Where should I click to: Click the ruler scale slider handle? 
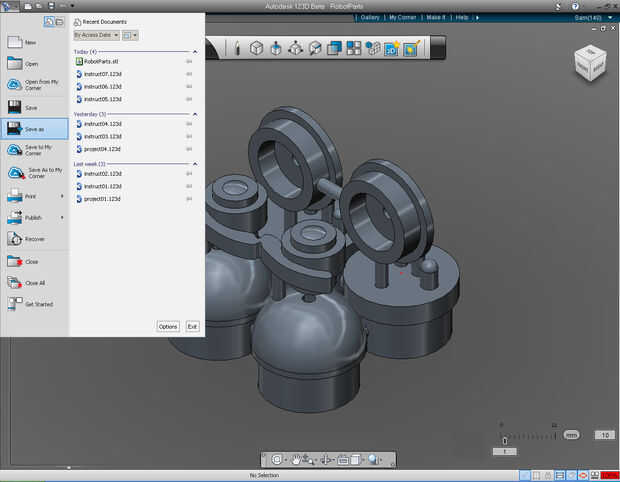(x=505, y=439)
